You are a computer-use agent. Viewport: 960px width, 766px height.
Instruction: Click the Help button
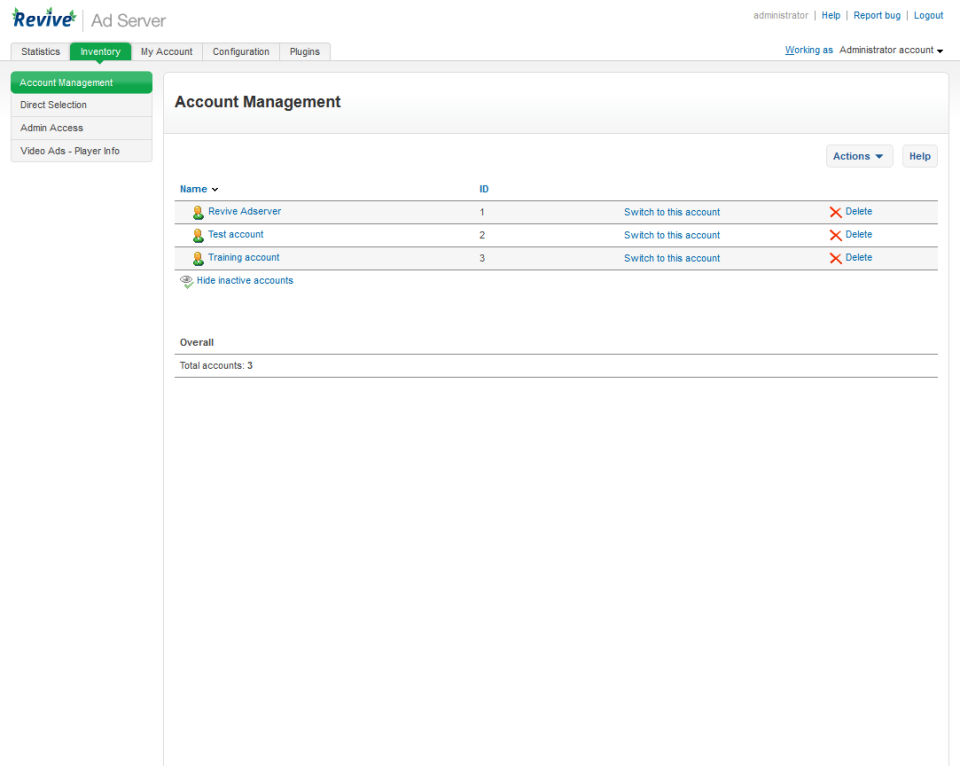point(919,156)
